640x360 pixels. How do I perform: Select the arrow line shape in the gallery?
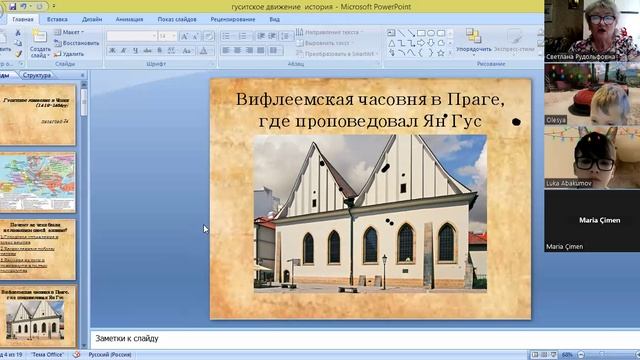[411, 33]
